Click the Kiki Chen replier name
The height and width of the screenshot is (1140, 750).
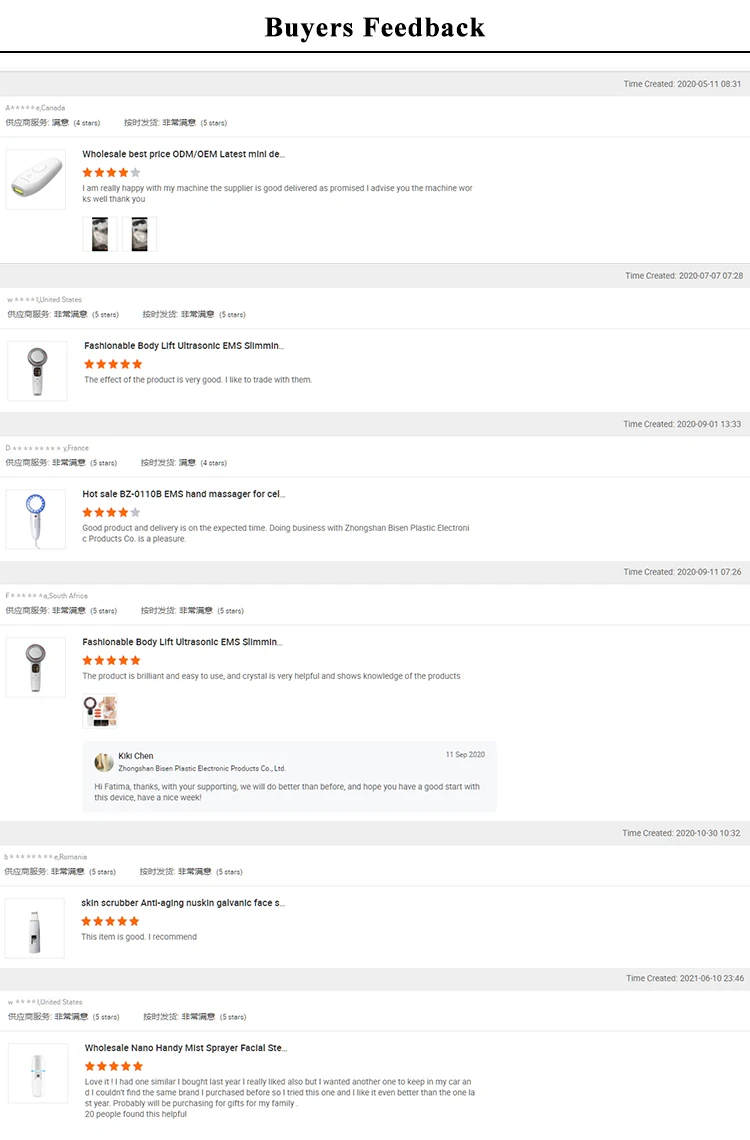pos(136,756)
